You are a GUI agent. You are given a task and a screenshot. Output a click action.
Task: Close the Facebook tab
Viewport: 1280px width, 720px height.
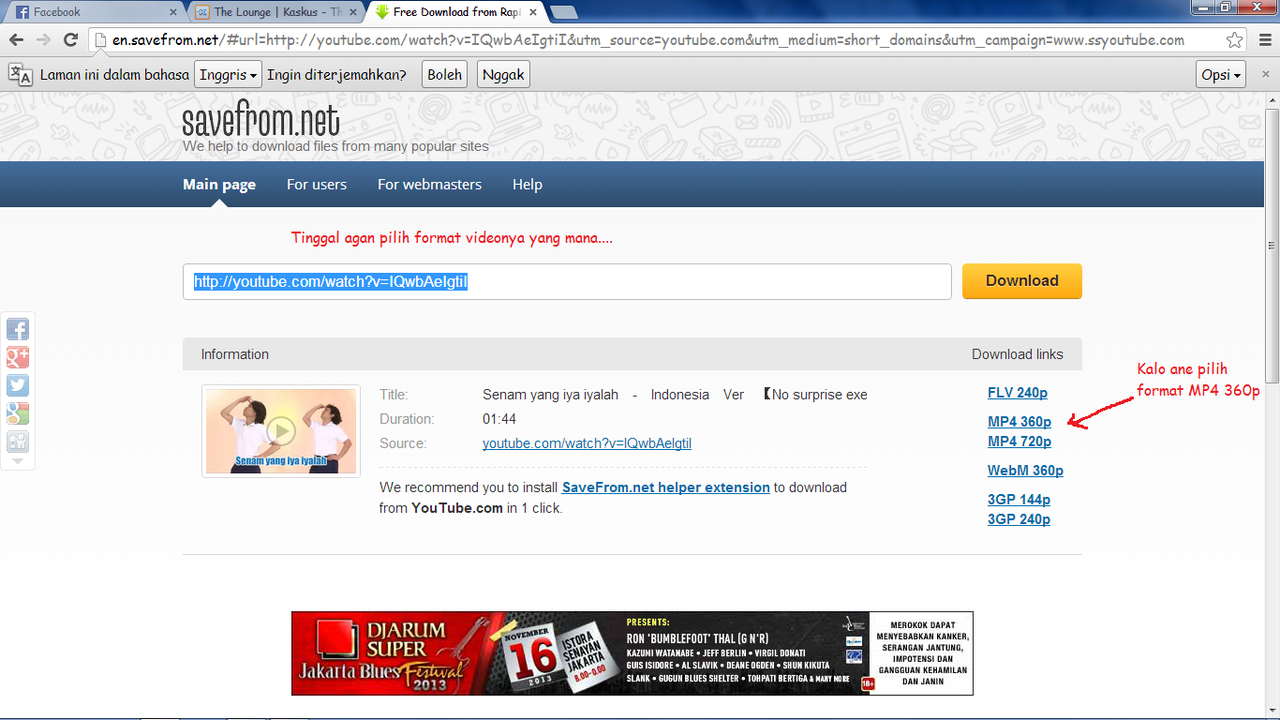pyautogui.click(x=172, y=12)
